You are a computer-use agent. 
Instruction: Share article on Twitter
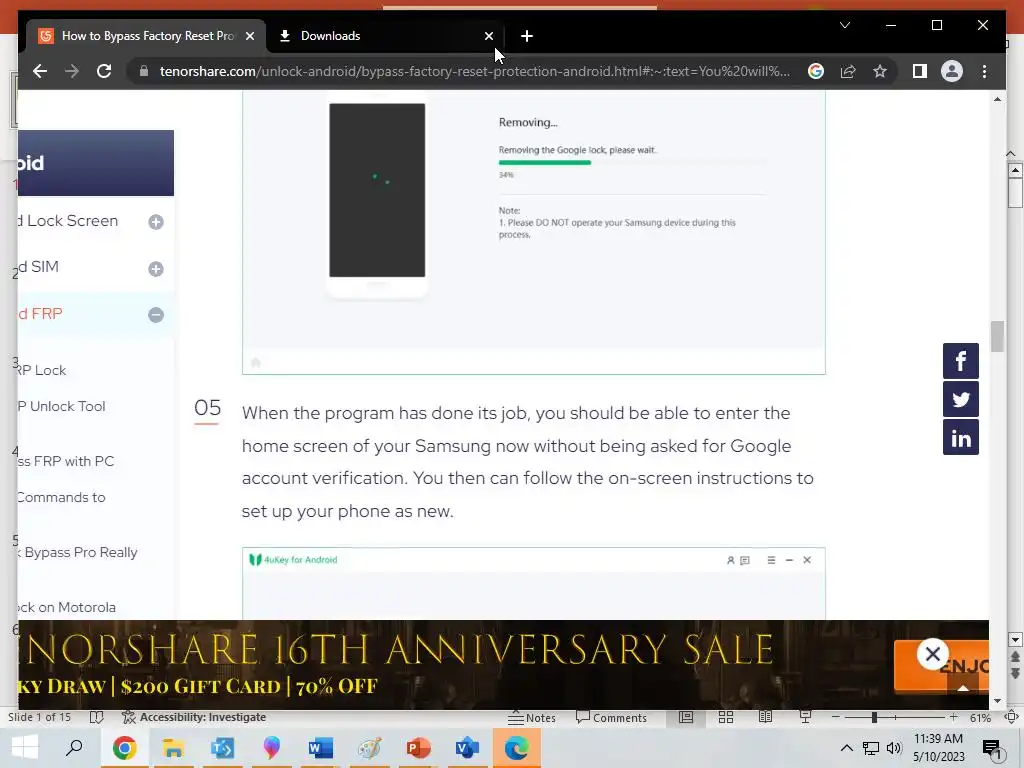(961, 399)
